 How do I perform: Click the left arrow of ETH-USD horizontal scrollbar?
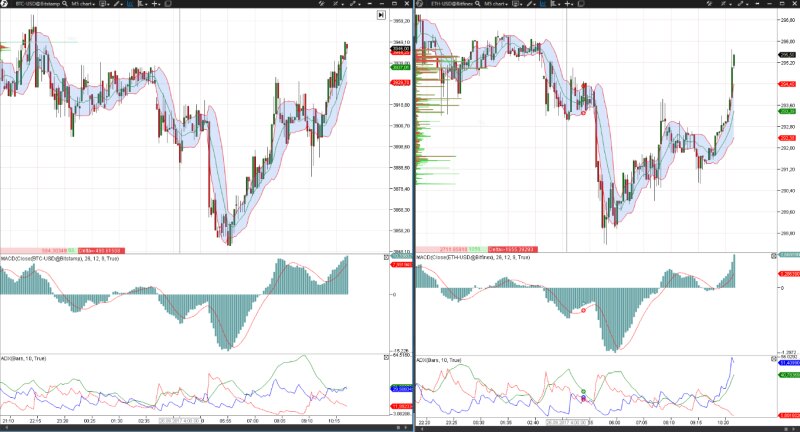(x=421, y=428)
